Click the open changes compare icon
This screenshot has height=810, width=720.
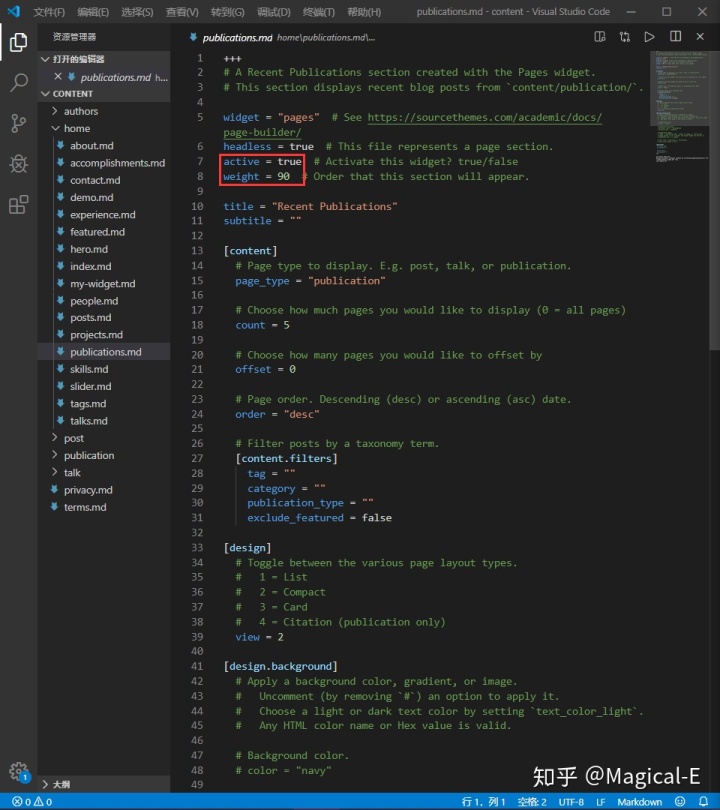(x=625, y=37)
